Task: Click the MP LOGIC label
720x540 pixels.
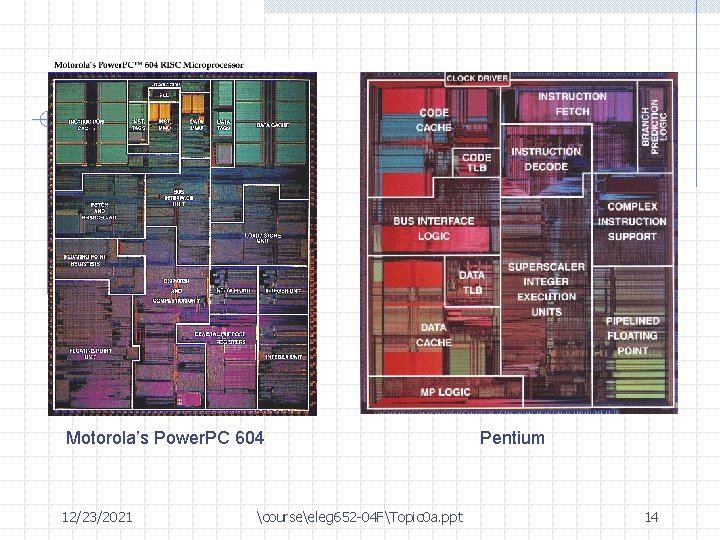Action: 445,392
